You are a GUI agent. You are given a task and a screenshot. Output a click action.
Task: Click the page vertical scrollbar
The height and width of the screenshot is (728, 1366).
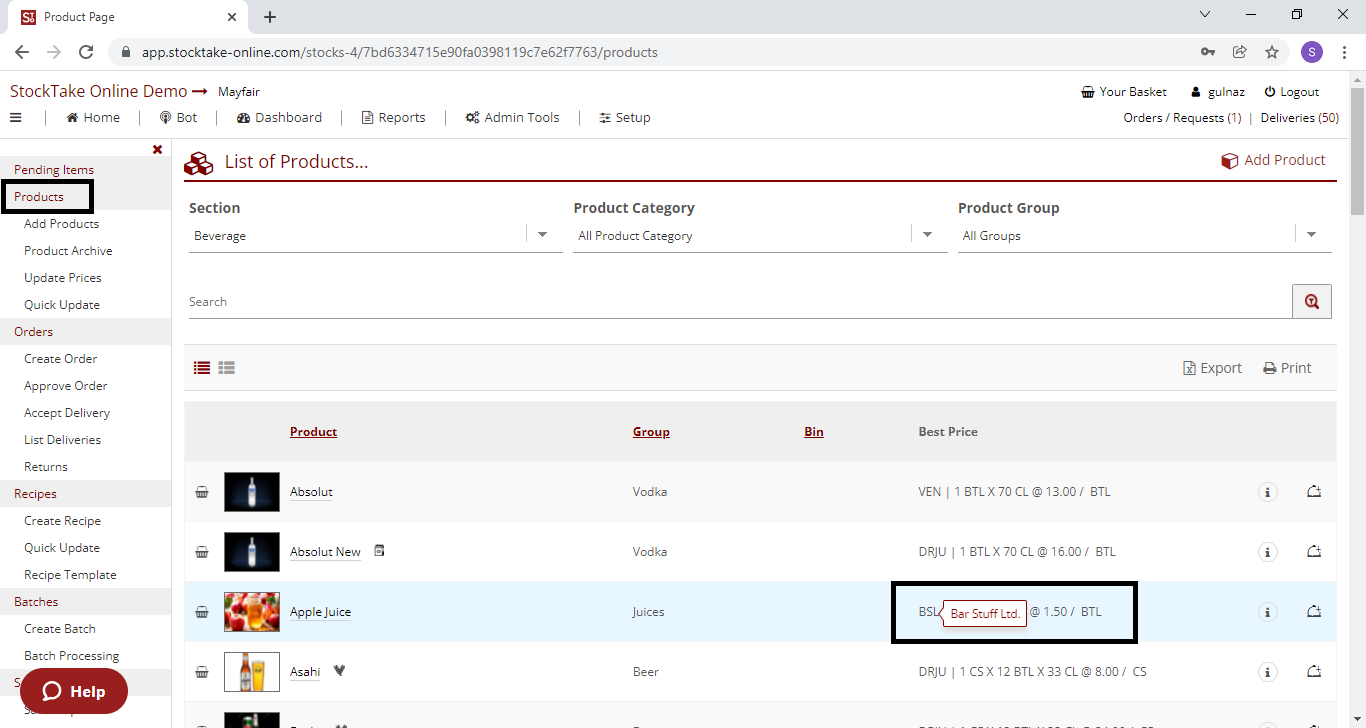tap(1357, 150)
